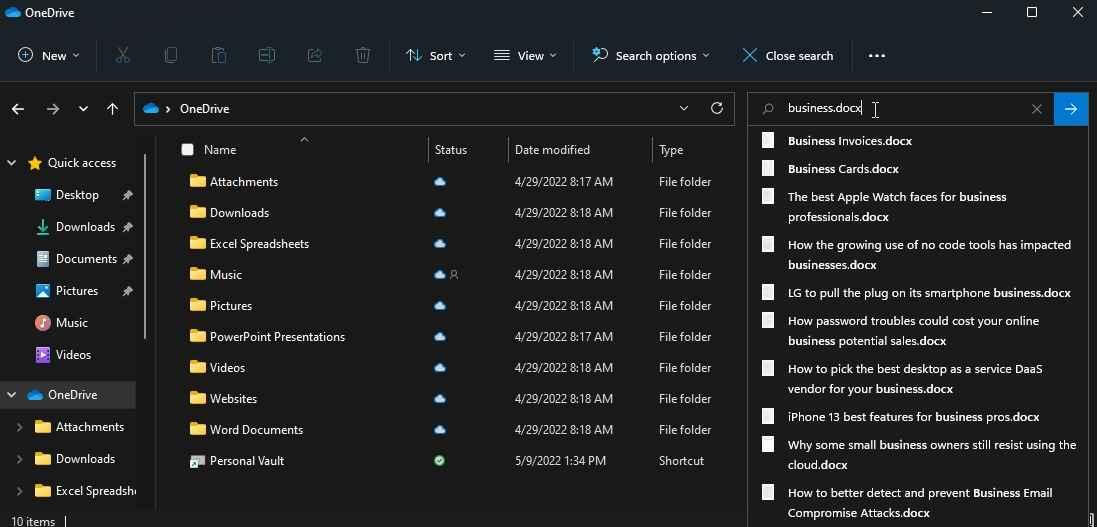Sort by the Type column header
Screen dimensions: 1097x527
[671, 150]
